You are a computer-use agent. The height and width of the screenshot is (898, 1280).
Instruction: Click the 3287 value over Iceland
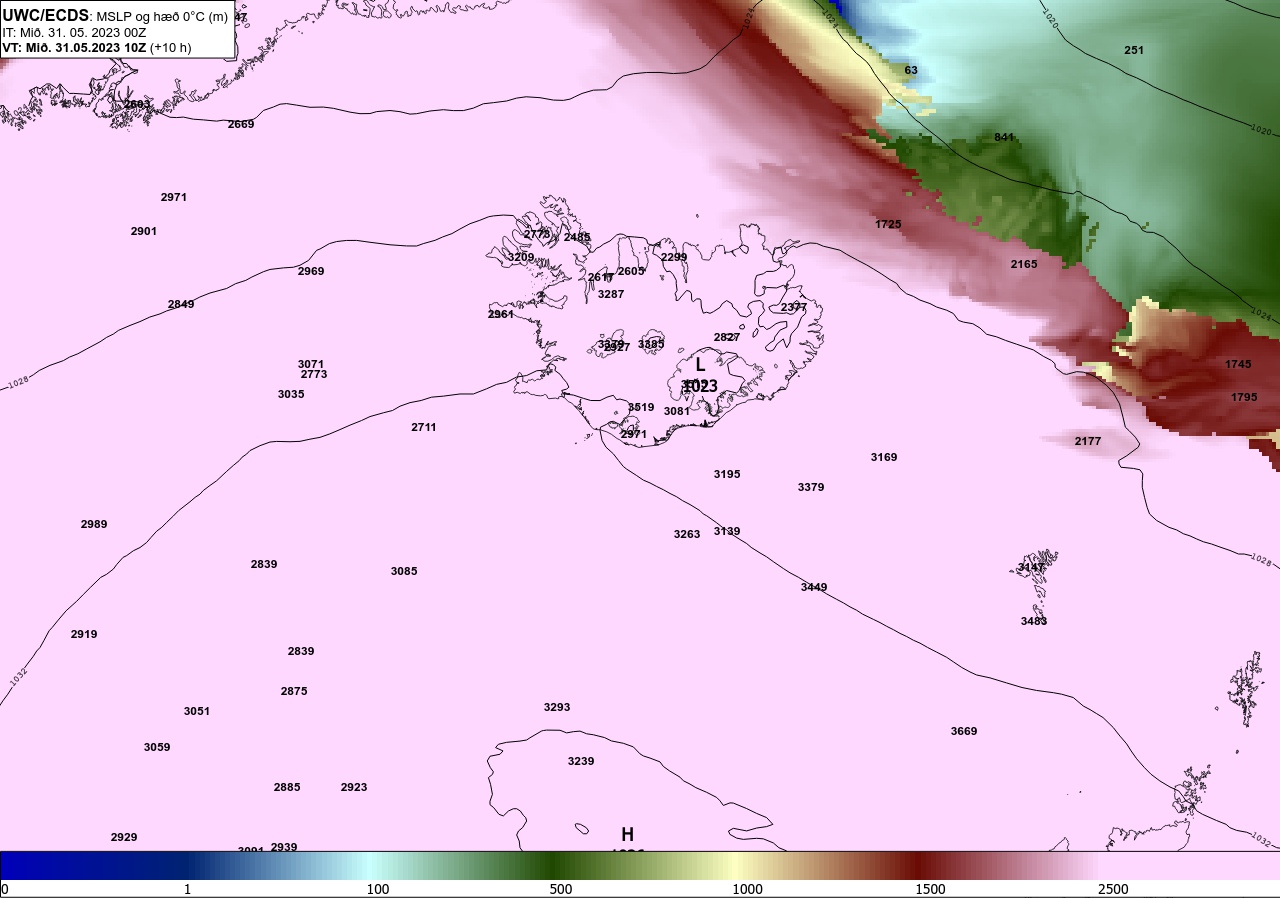pos(611,294)
